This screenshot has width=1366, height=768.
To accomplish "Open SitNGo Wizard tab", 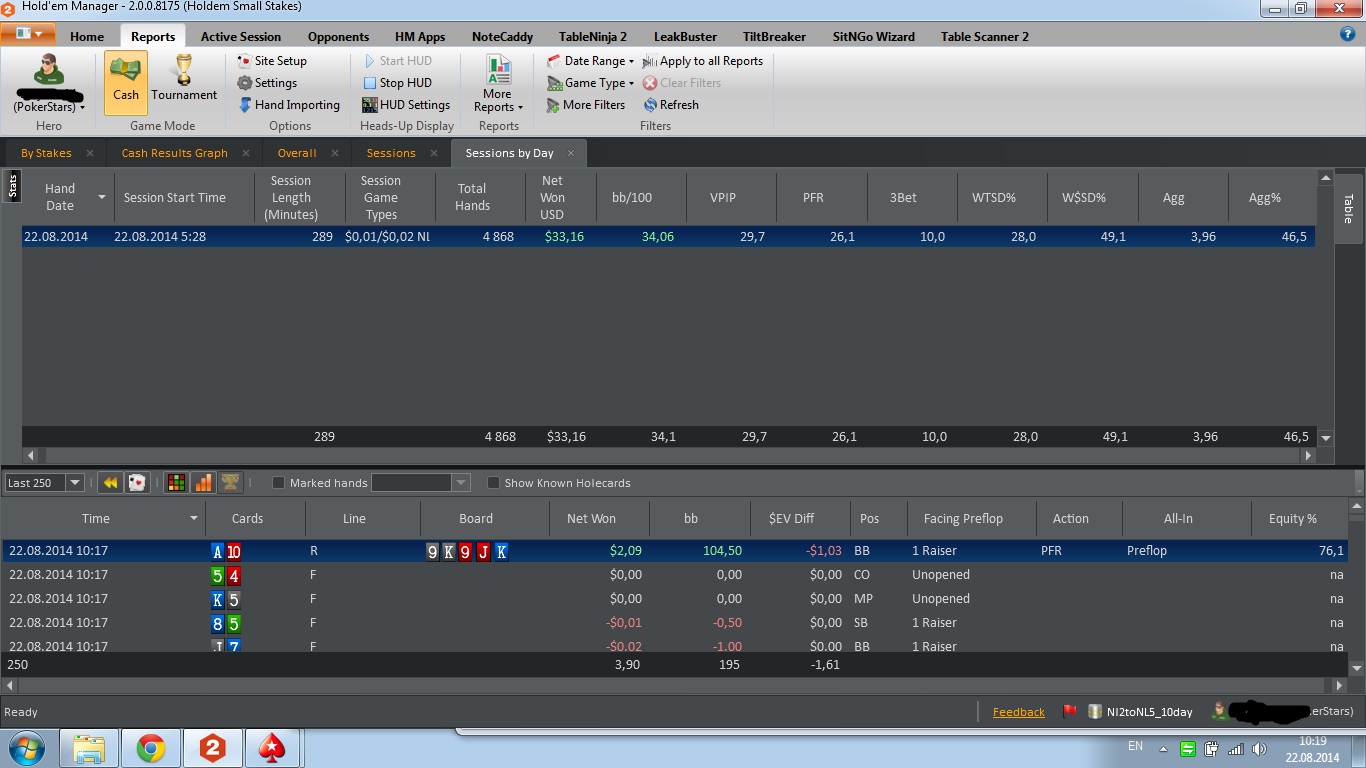I will point(874,37).
